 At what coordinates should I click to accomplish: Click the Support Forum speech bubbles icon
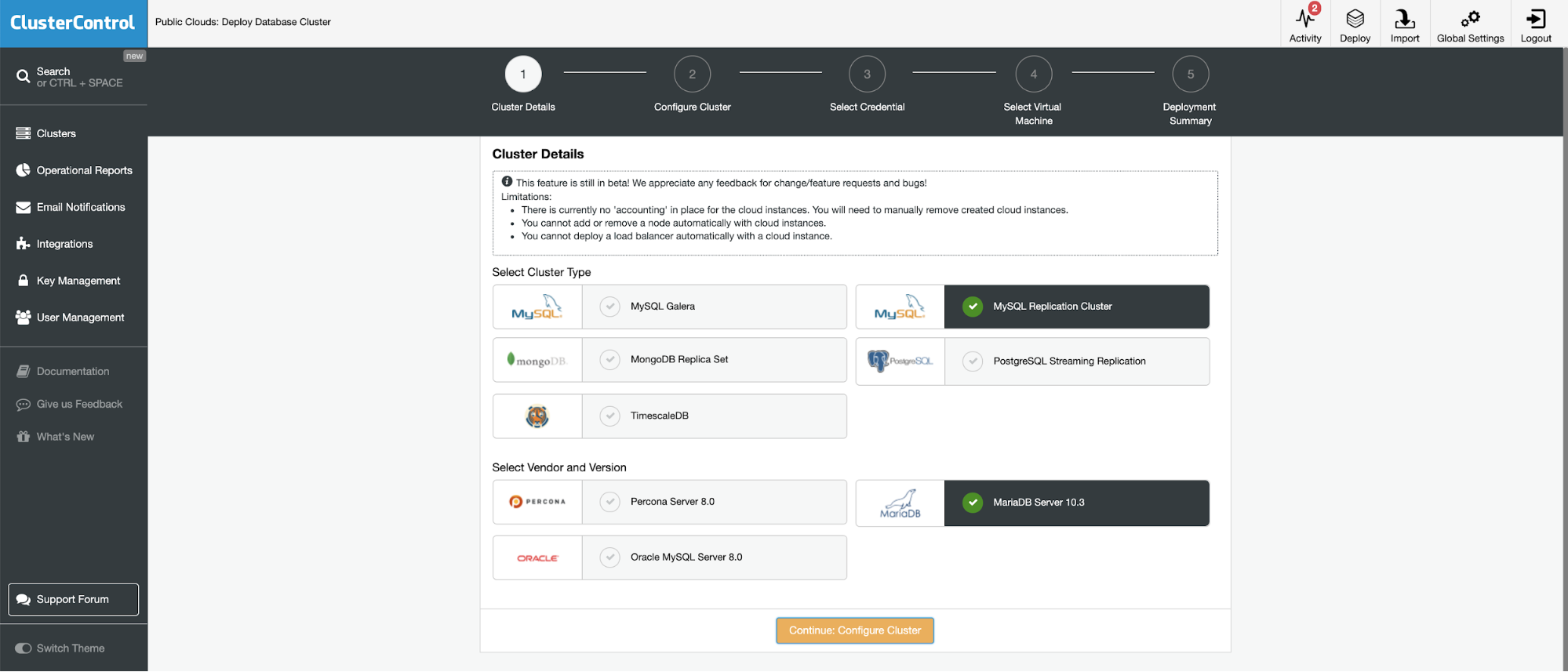point(24,599)
